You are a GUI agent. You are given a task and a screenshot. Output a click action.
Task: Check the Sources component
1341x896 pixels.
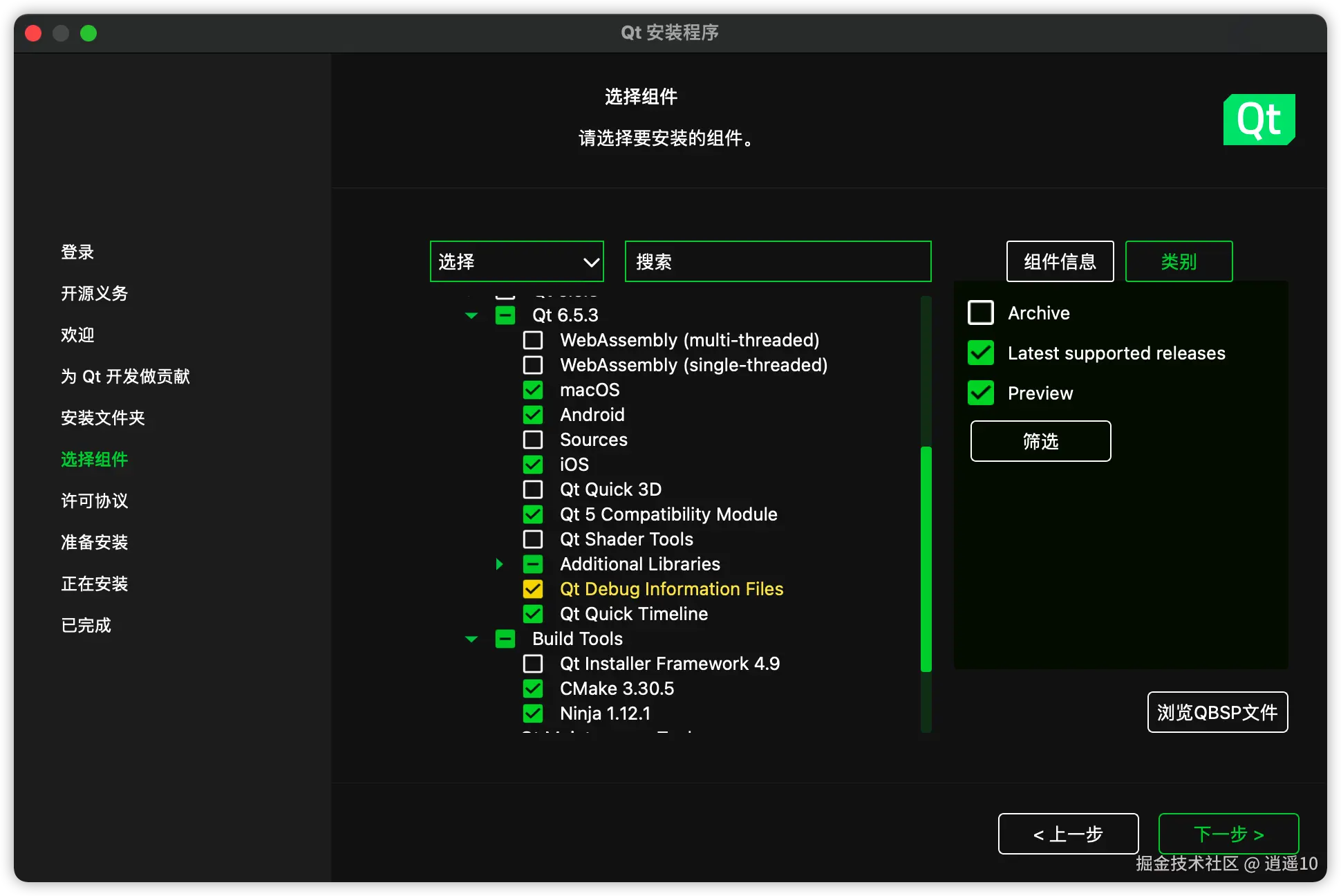[533, 440]
